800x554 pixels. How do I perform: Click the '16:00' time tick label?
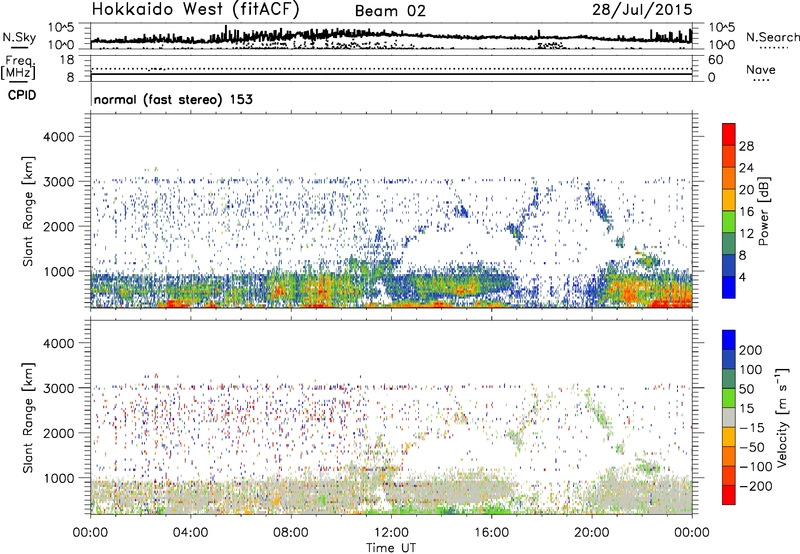(491, 533)
